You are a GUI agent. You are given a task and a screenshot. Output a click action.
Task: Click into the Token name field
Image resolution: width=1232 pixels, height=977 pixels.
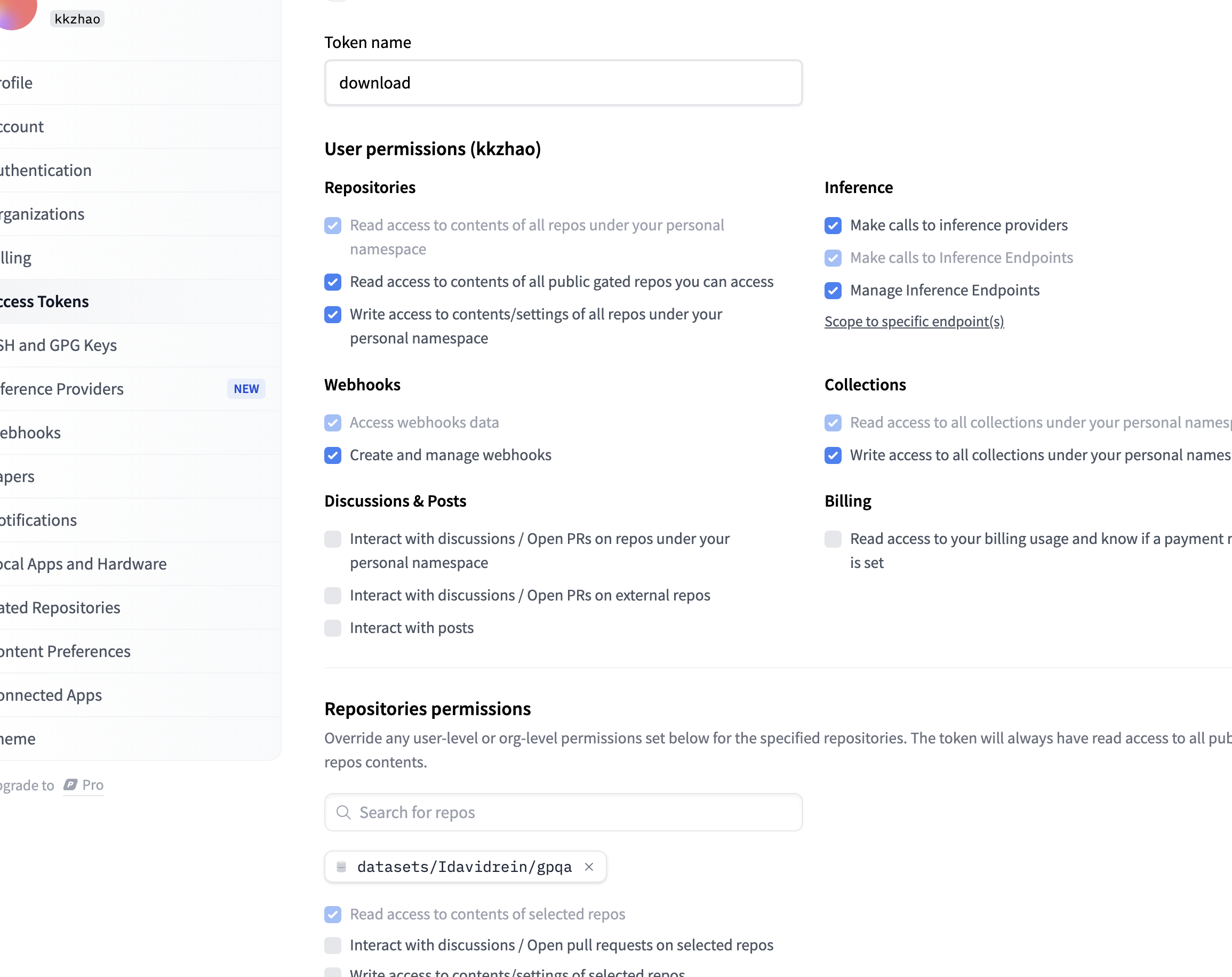pos(563,83)
